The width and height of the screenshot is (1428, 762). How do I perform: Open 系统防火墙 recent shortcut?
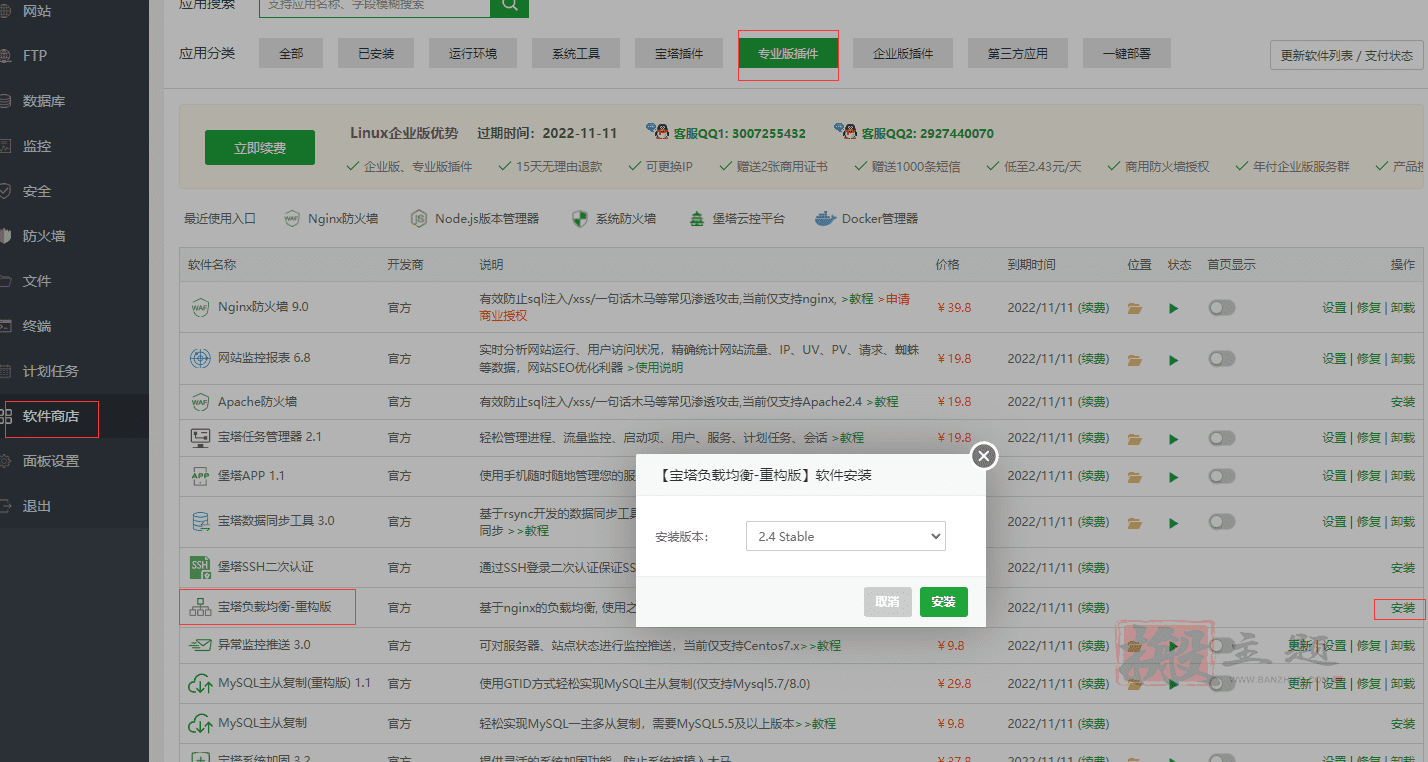coord(613,218)
